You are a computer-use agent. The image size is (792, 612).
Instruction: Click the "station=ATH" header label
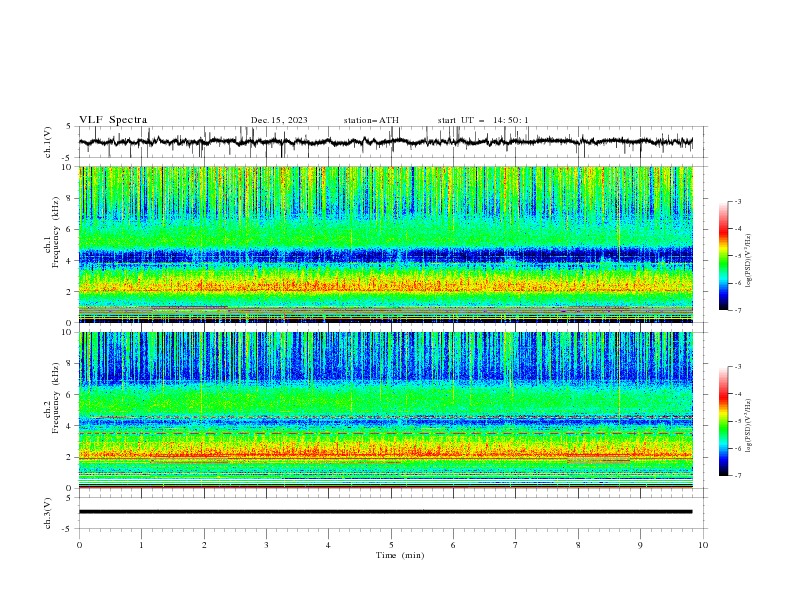pyautogui.click(x=371, y=120)
